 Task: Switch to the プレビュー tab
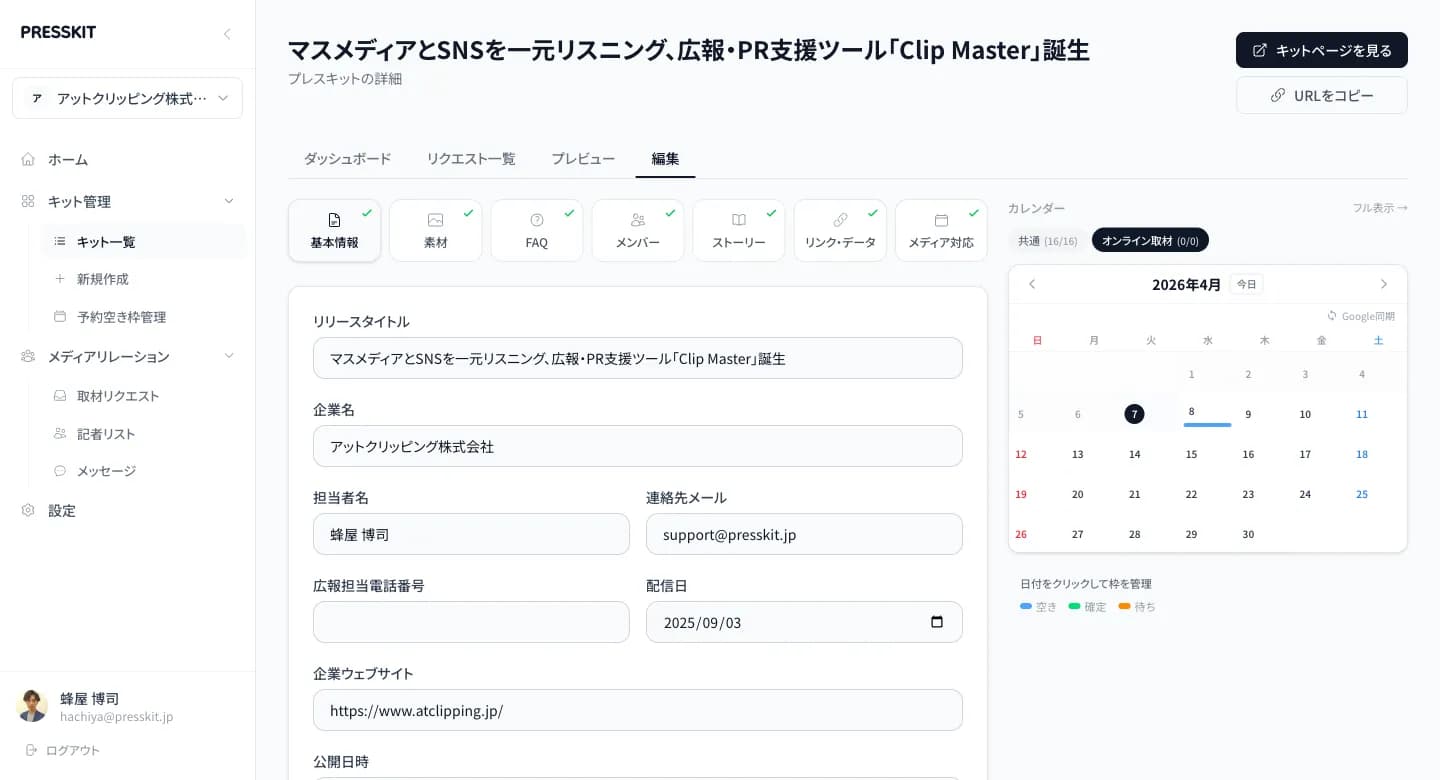[x=583, y=159]
